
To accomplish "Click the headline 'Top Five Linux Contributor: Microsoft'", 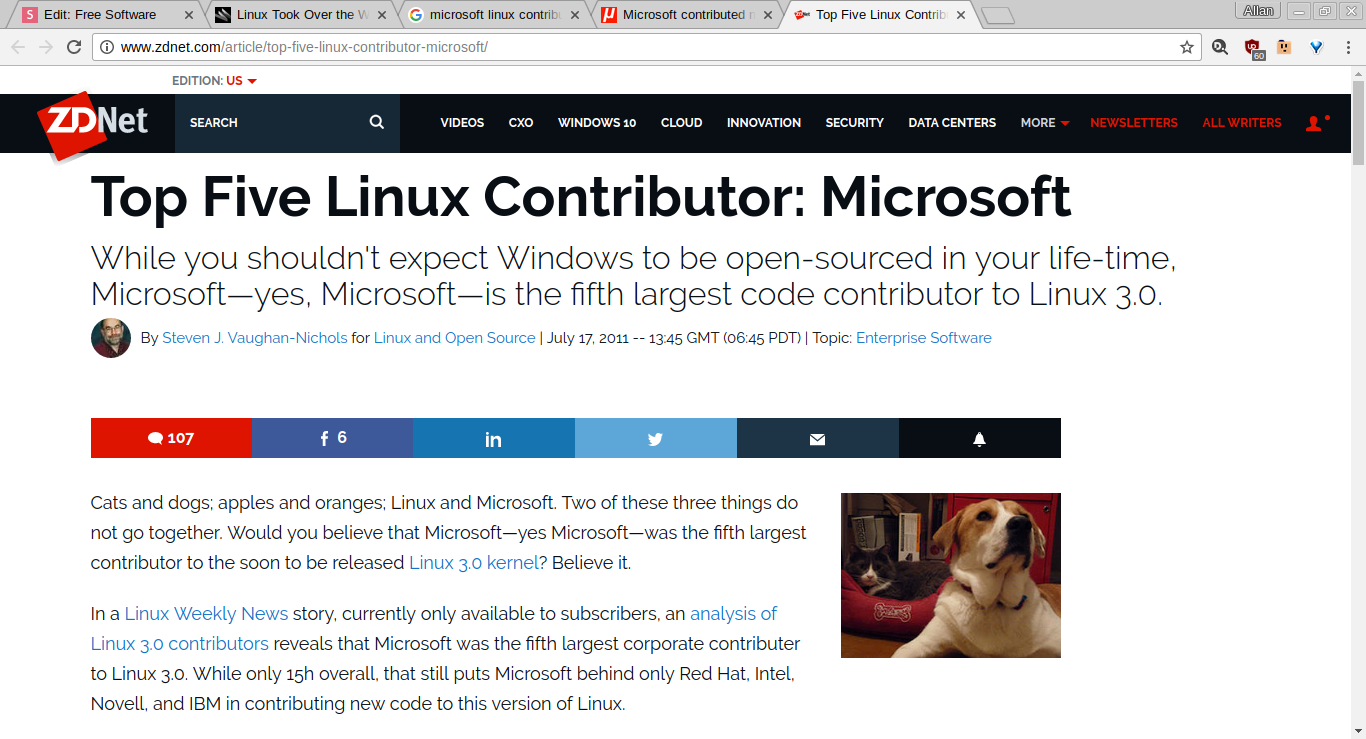I will (x=581, y=197).
